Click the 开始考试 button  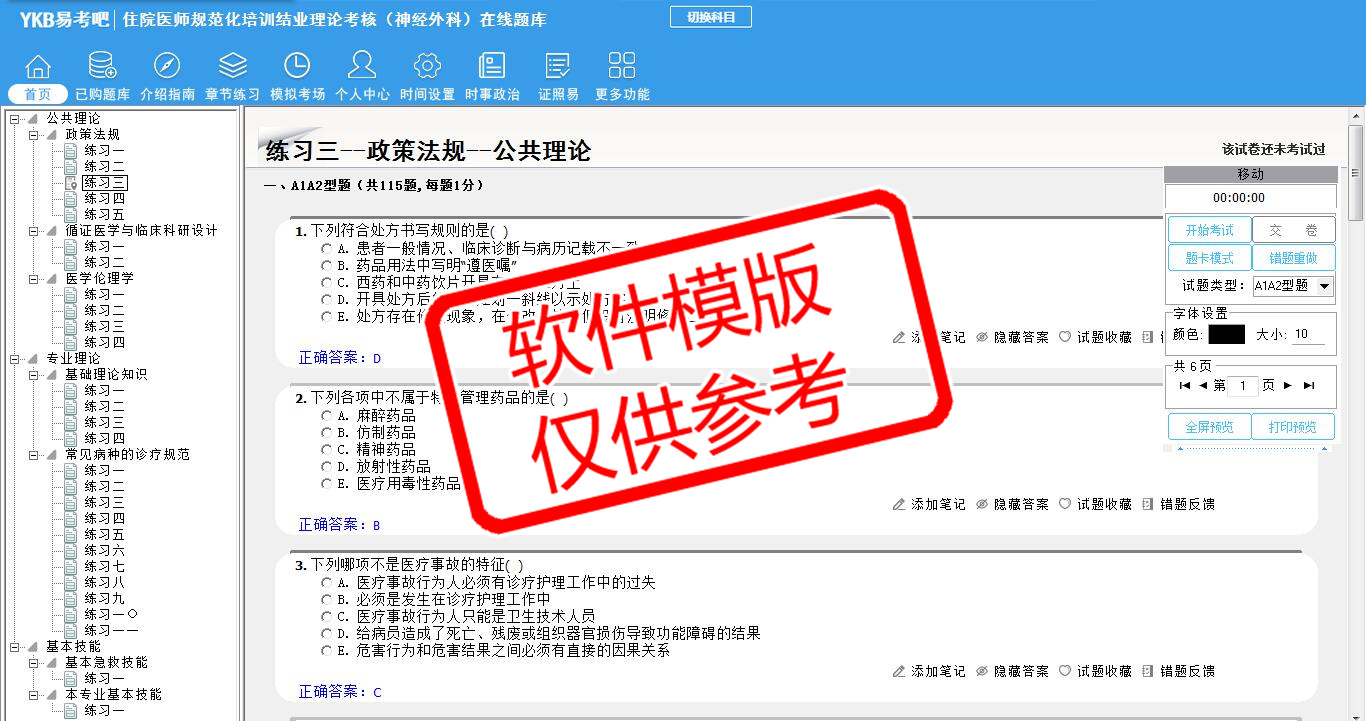click(1209, 230)
